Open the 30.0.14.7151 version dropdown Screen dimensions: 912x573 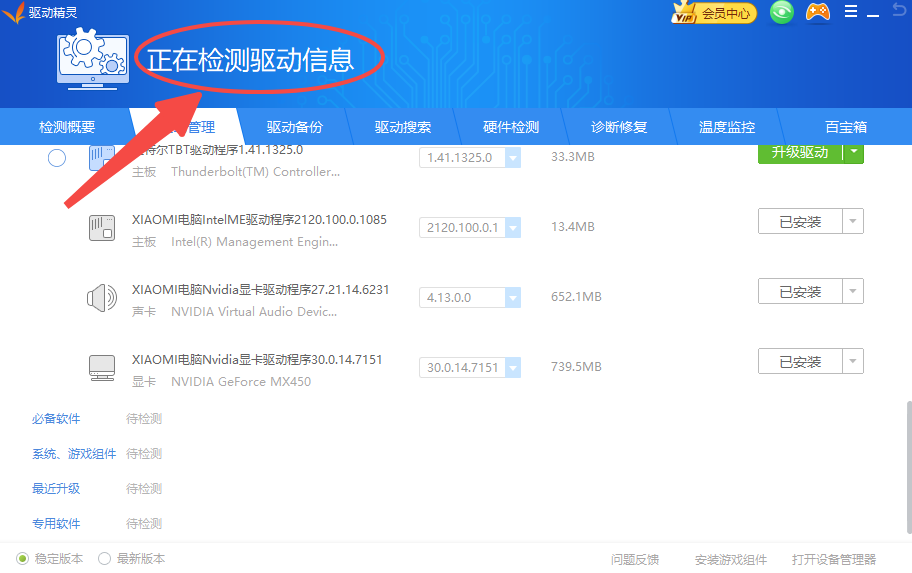point(512,367)
